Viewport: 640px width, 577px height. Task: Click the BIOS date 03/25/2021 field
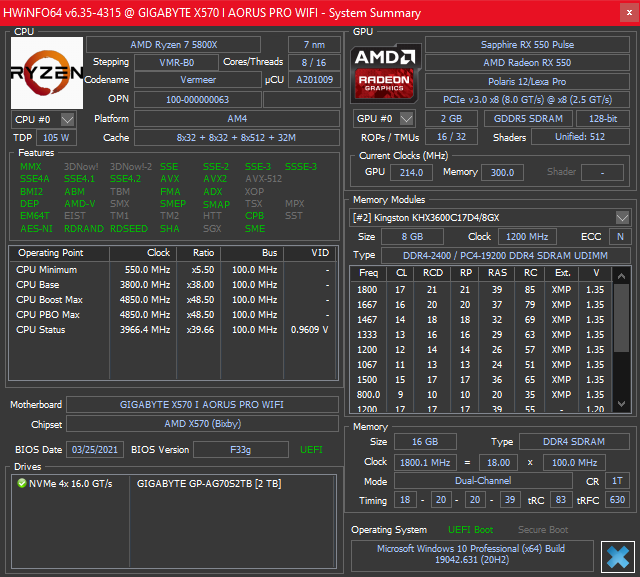(95, 450)
